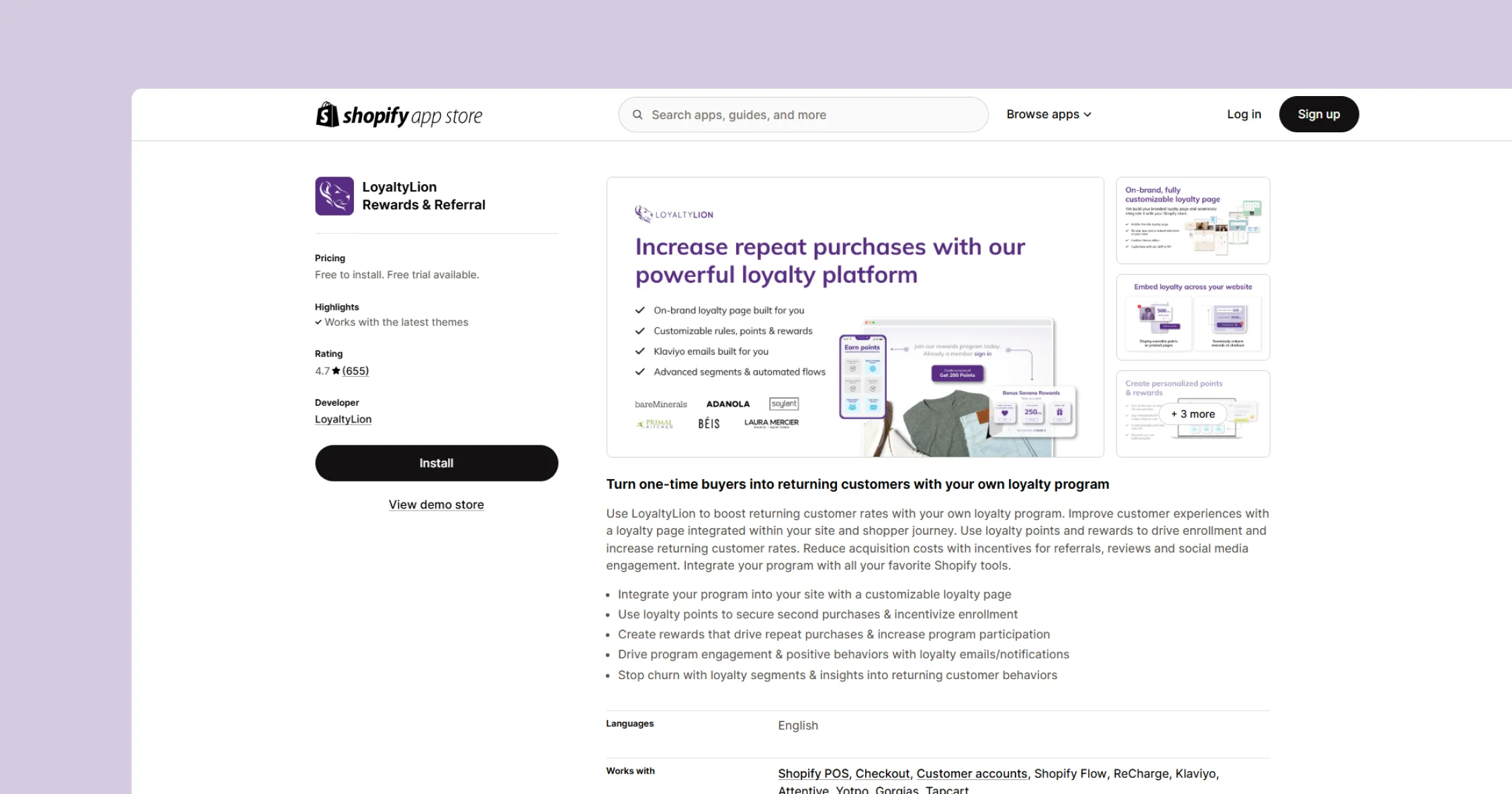Image resolution: width=1512 pixels, height=794 pixels.
Task: Open the LoyaltyLion app icon
Action: coord(335,196)
